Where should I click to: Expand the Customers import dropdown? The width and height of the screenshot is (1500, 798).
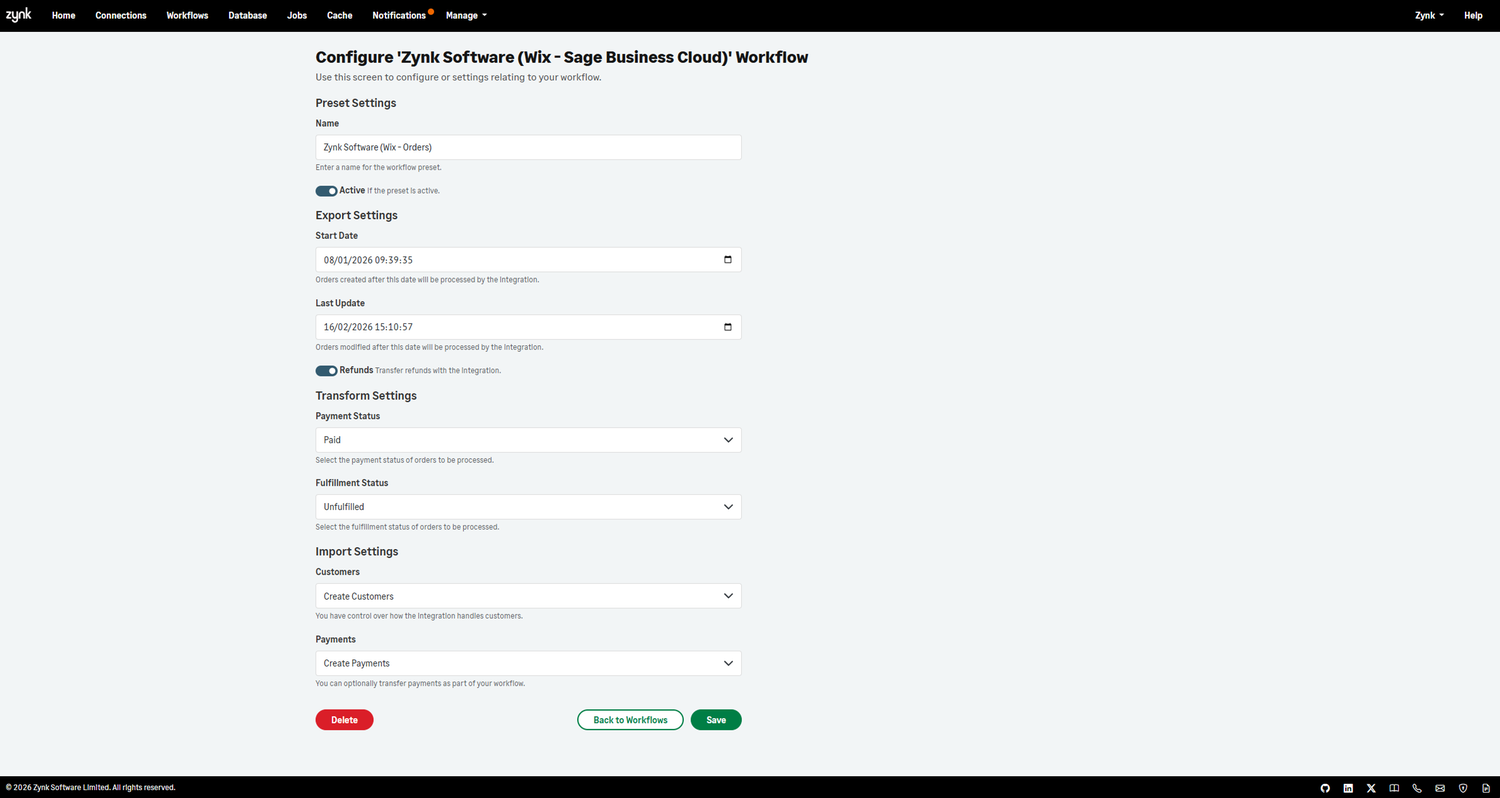[528, 595]
